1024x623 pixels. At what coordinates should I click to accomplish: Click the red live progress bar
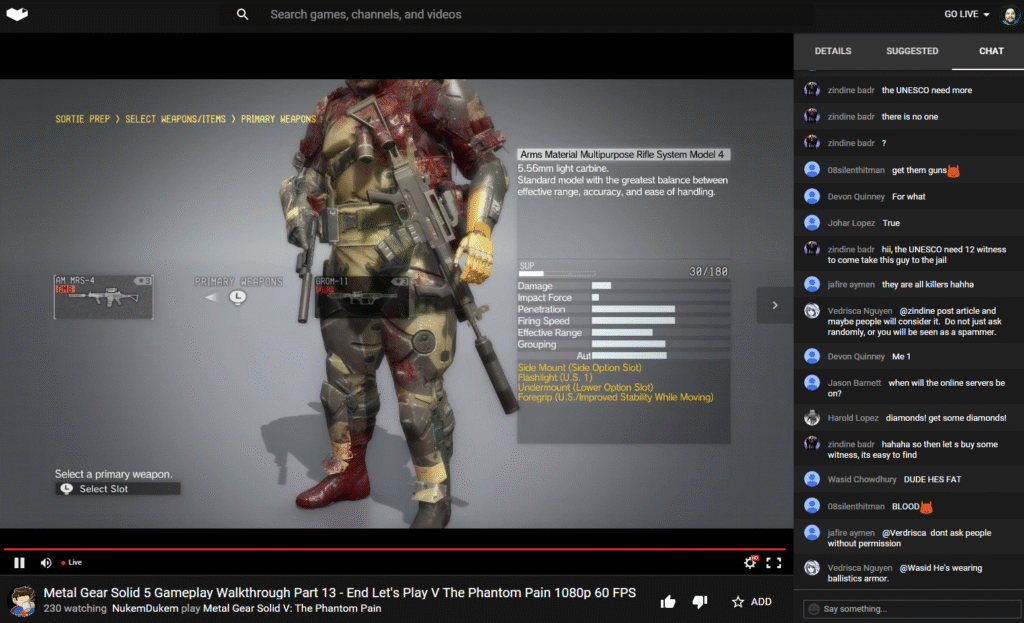tap(394, 549)
